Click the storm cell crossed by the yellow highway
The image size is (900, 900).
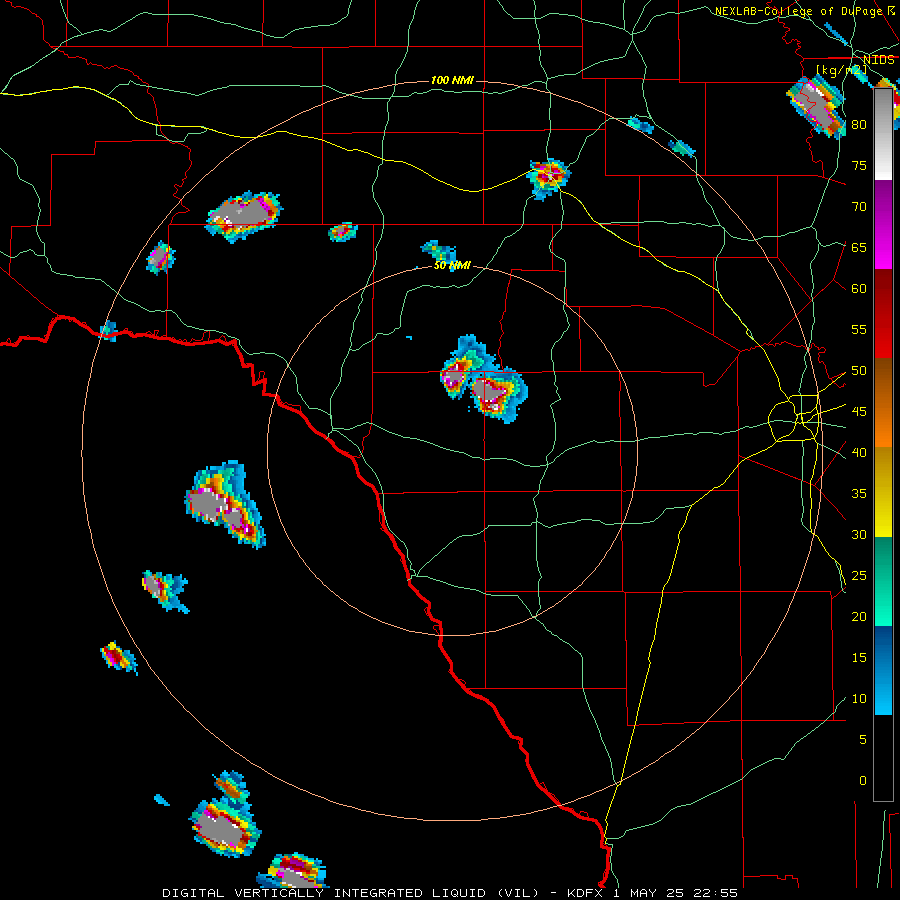click(549, 178)
